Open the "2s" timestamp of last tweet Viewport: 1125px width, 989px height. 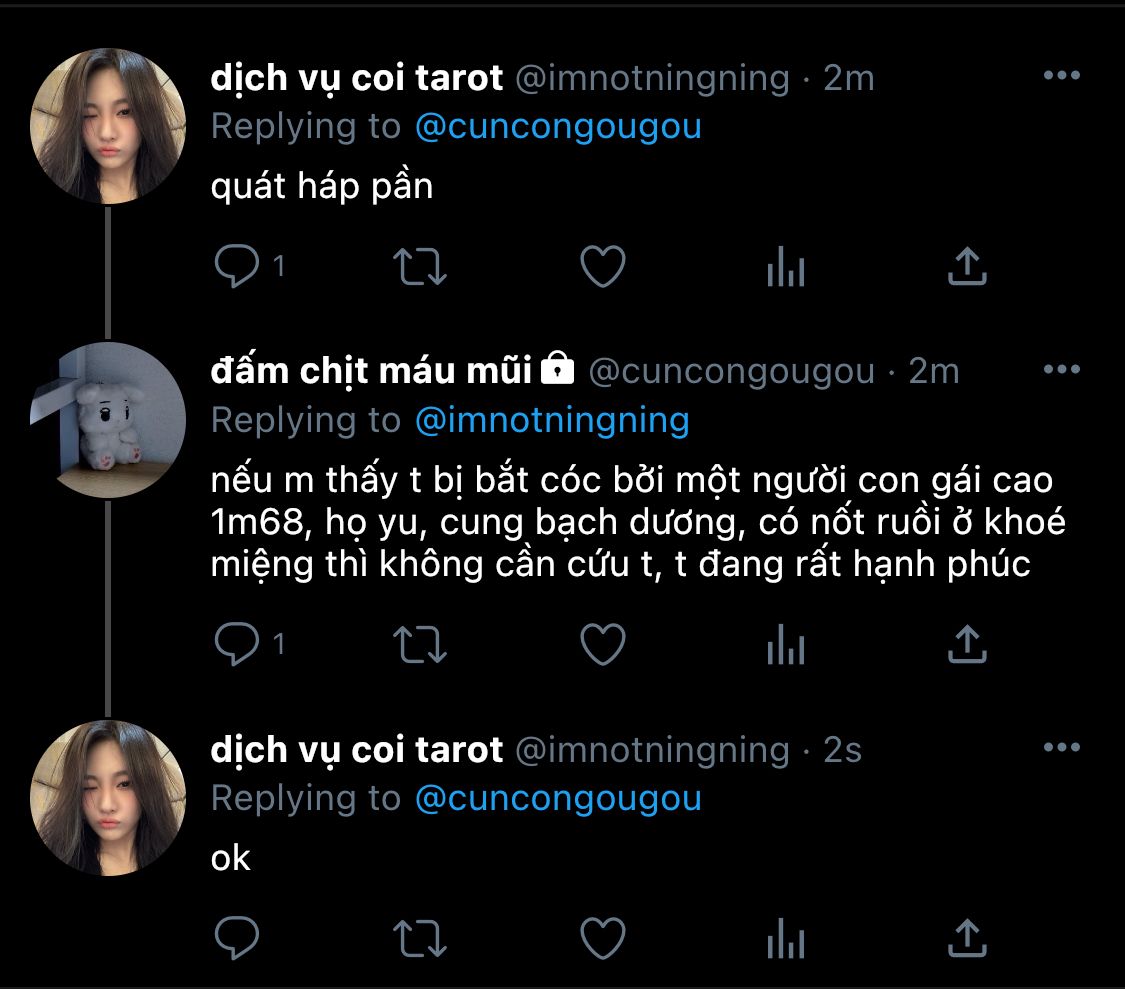click(x=842, y=750)
